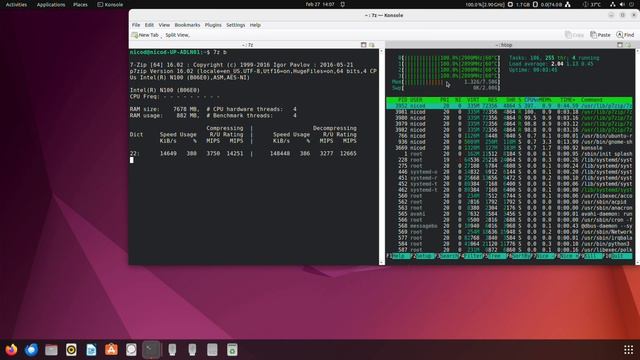The image size is (640, 360).
Task: Focus the htop pane title header
Action: (504, 45)
